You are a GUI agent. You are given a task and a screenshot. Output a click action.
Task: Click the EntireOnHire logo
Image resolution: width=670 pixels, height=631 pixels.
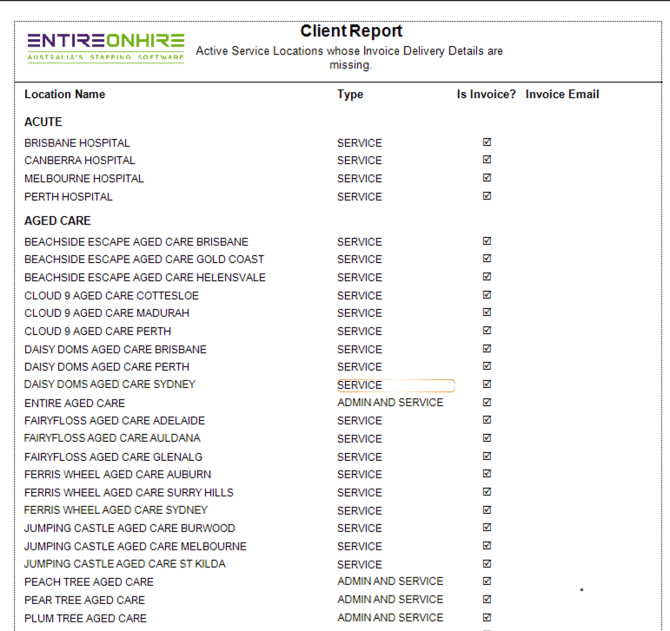[x=106, y=46]
